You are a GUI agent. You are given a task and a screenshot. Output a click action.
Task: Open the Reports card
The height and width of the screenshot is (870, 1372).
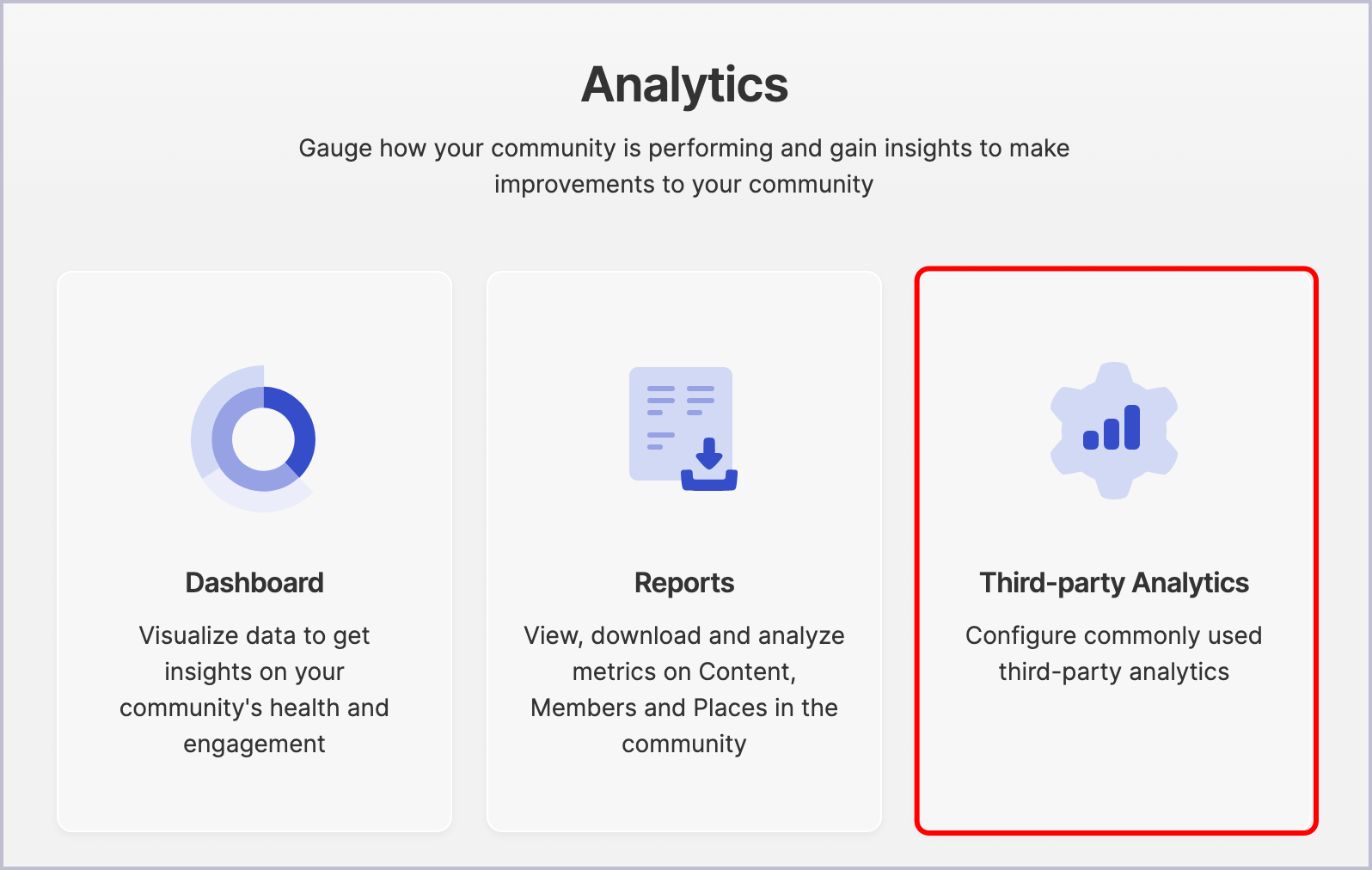(x=684, y=550)
